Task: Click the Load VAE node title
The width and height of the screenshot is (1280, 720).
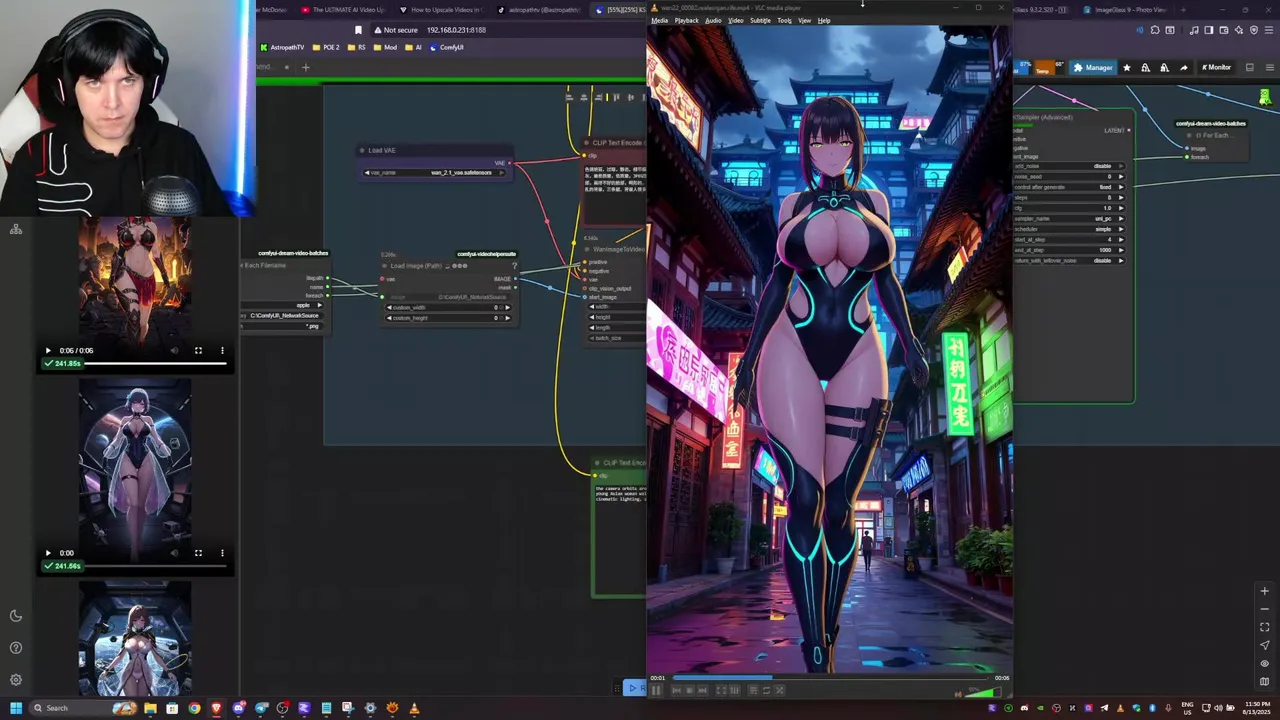Action: (381, 150)
